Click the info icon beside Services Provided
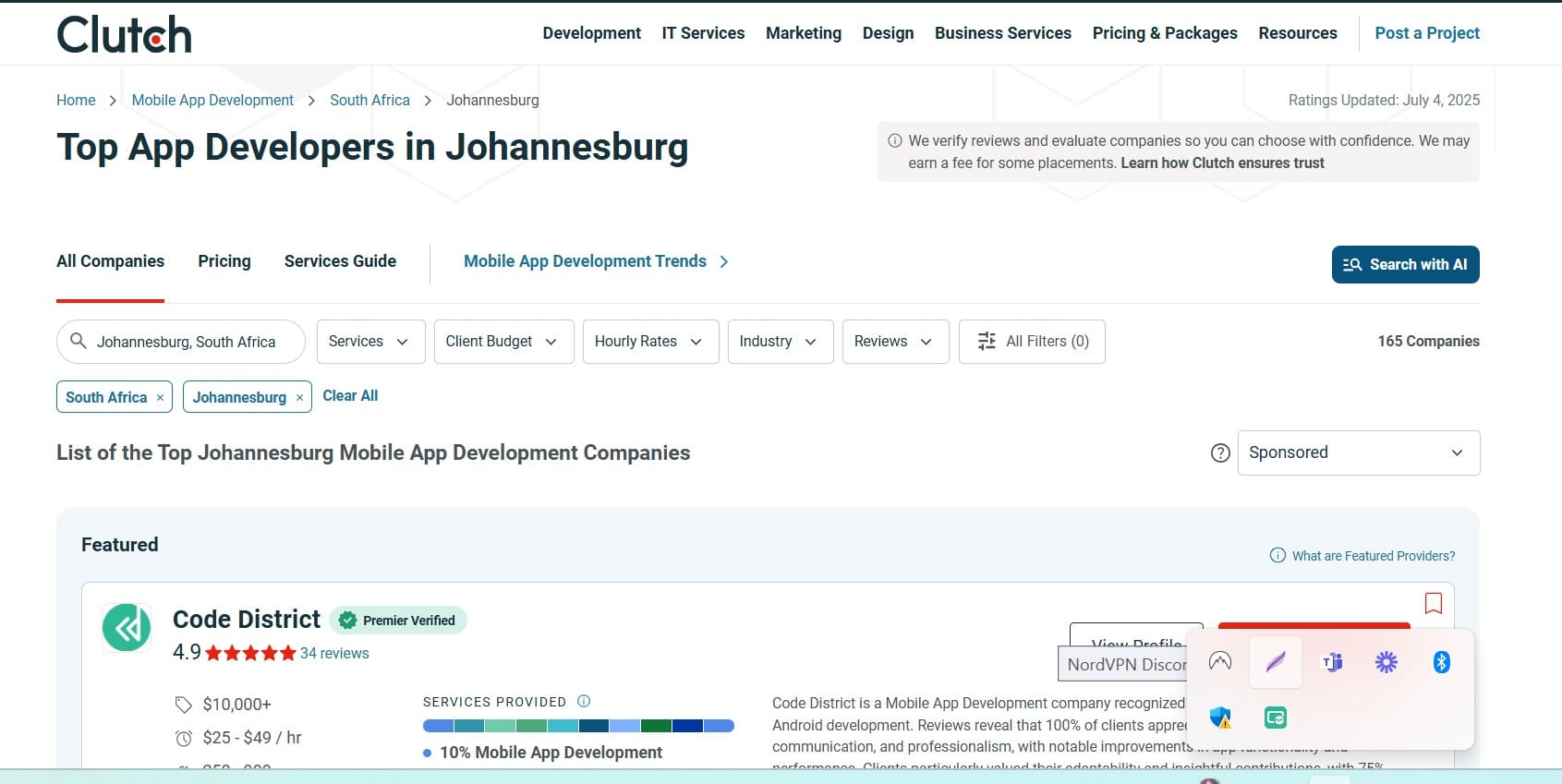Viewport: 1562px width, 784px height. tap(584, 701)
